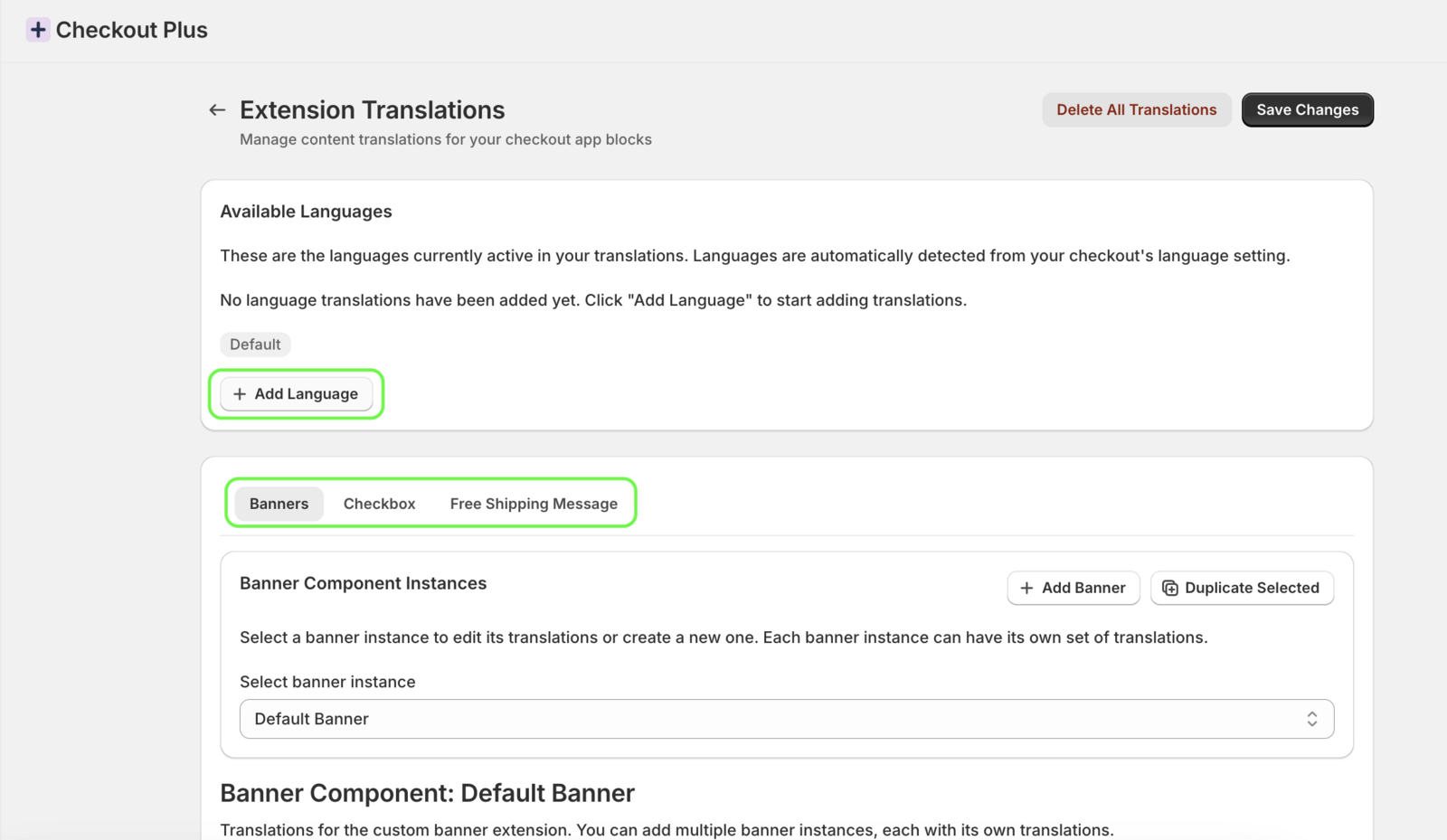Click the Checkout Plus app name
The image size is (1447, 840).
click(131, 29)
